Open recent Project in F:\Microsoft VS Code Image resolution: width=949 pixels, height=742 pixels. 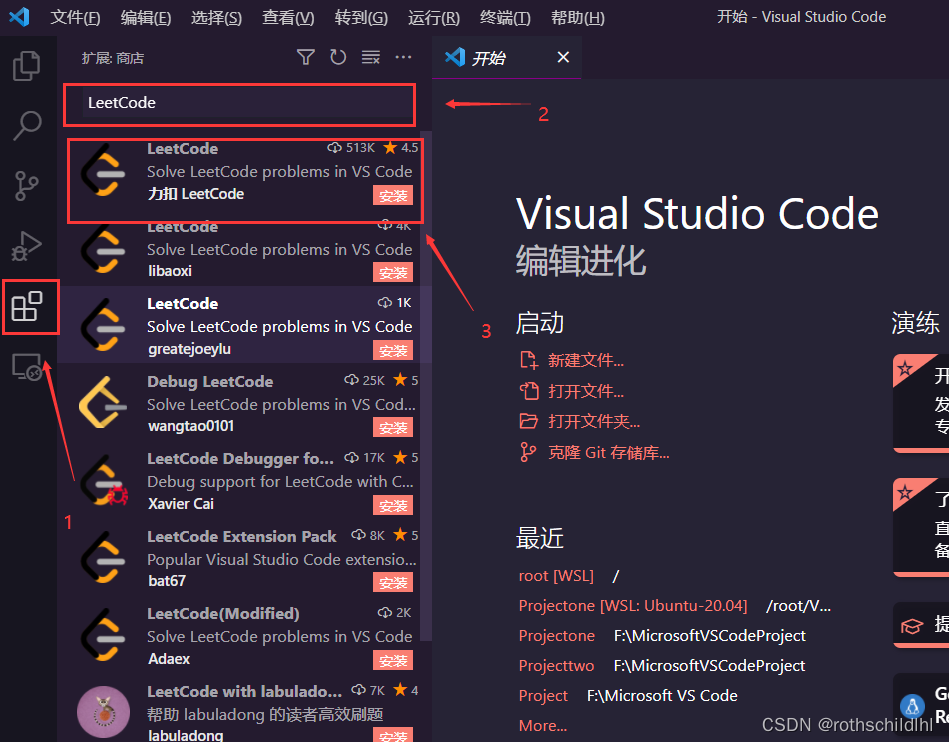[543, 696]
